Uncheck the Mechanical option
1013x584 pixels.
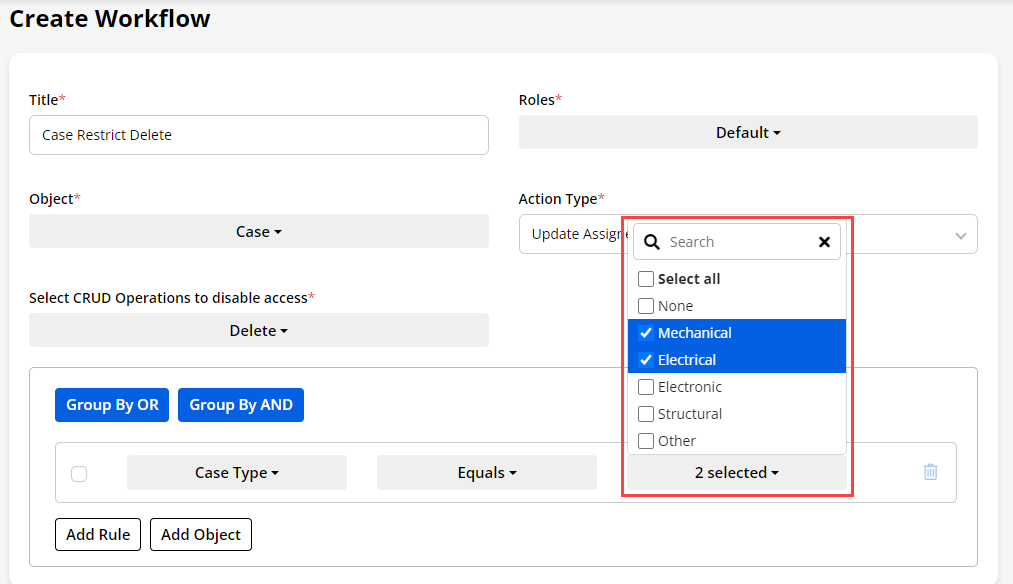(646, 333)
